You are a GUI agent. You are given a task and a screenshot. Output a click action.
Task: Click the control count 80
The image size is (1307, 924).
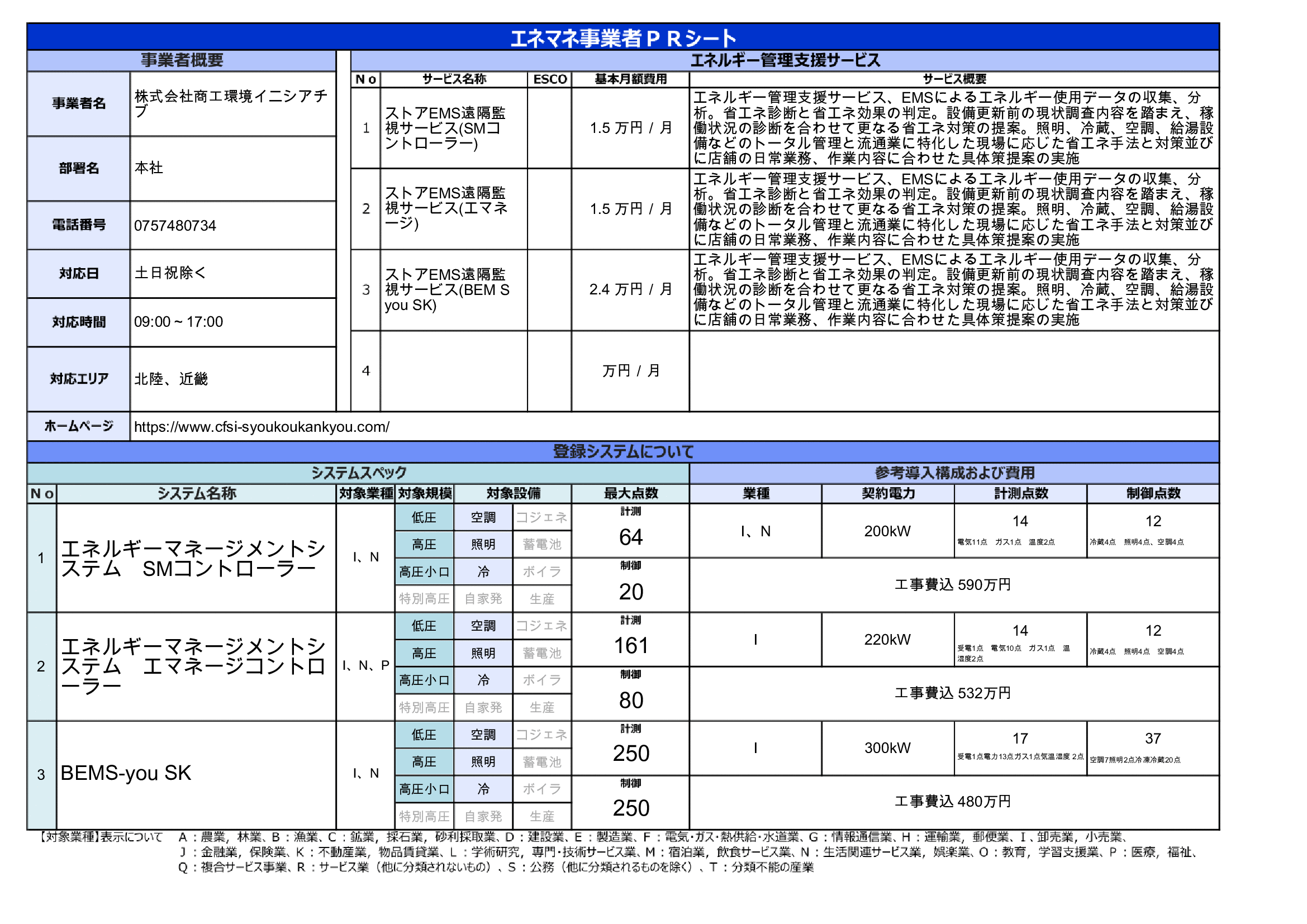[631, 701]
